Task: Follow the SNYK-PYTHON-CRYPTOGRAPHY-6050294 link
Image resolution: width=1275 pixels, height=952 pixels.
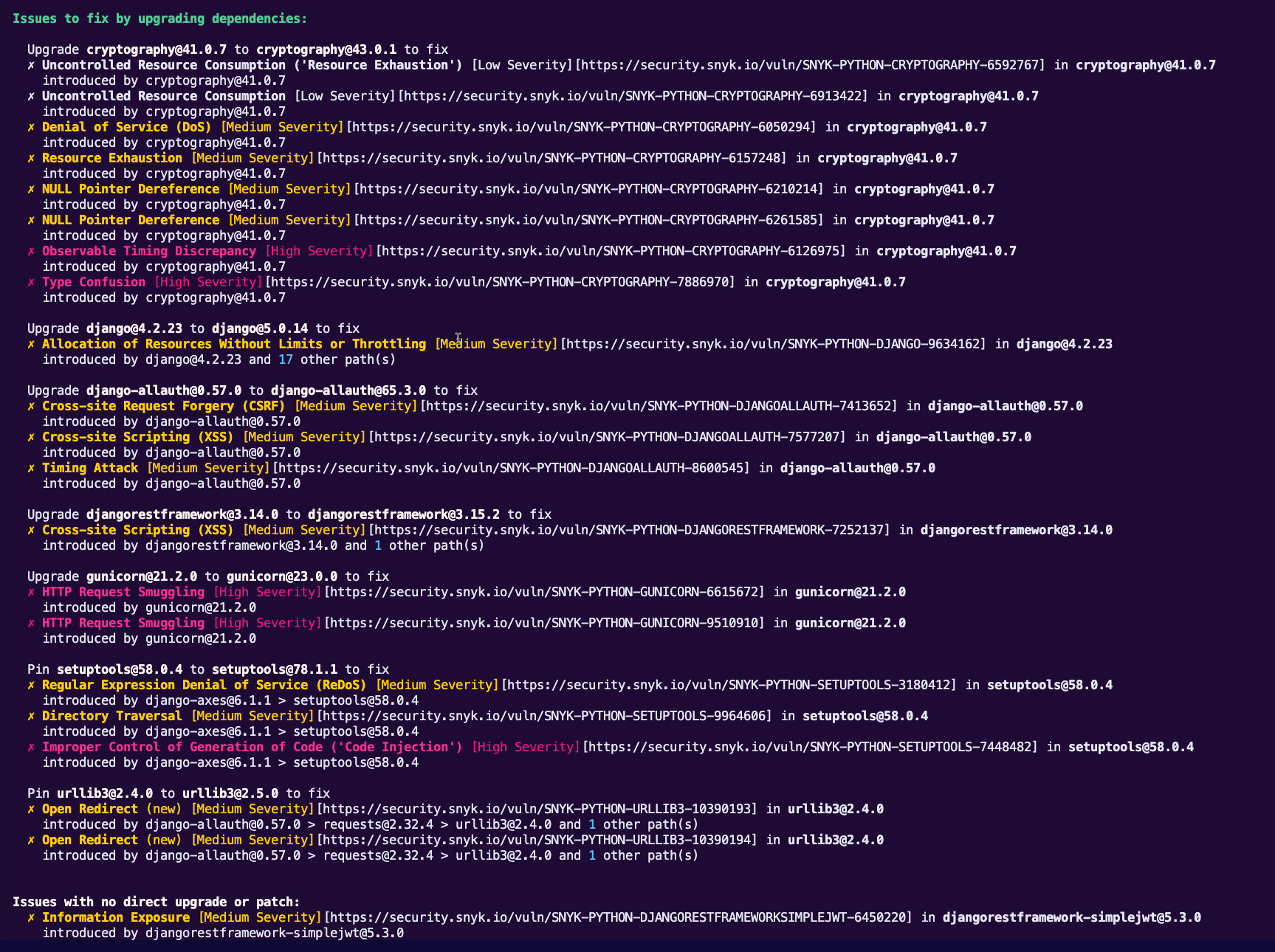Action: pyautogui.click(x=581, y=127)
